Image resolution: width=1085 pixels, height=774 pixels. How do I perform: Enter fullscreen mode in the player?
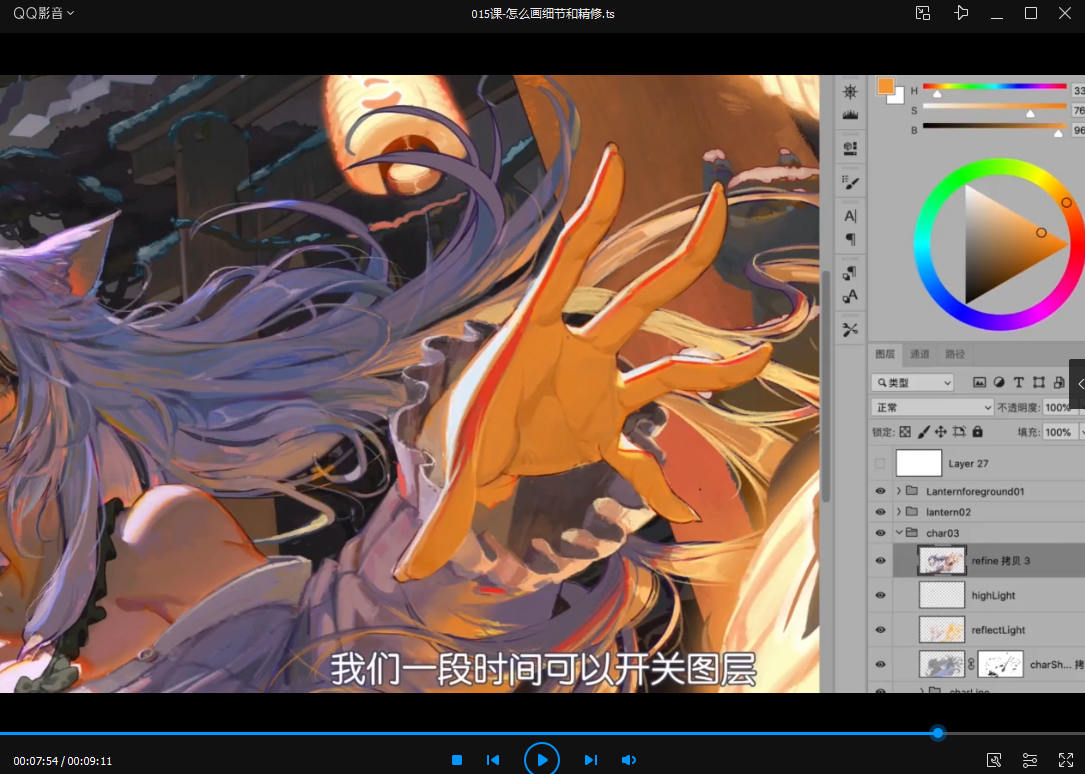(x=1066, y=760)
